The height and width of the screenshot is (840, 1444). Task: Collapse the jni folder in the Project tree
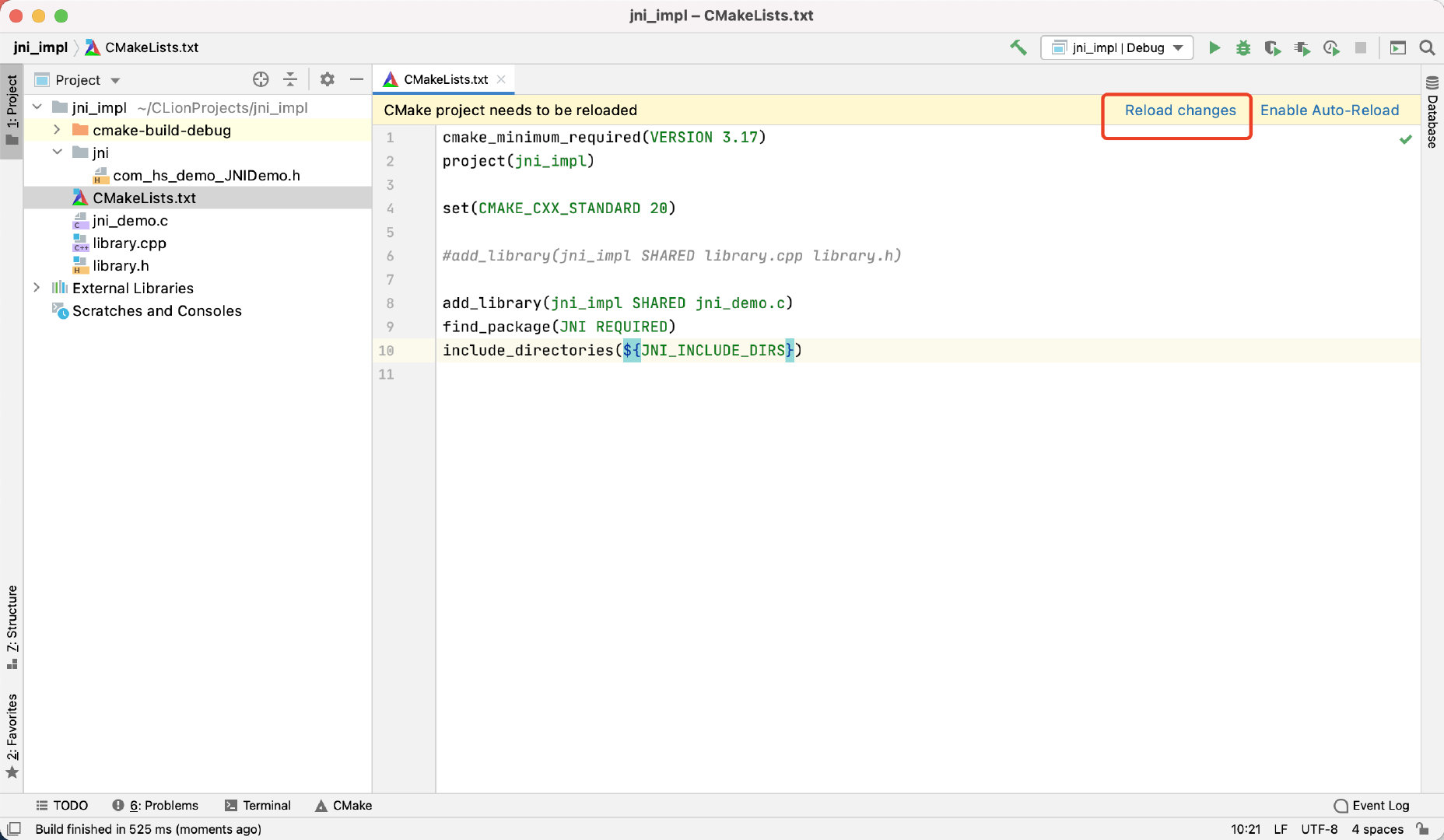(x=57, y=152)
